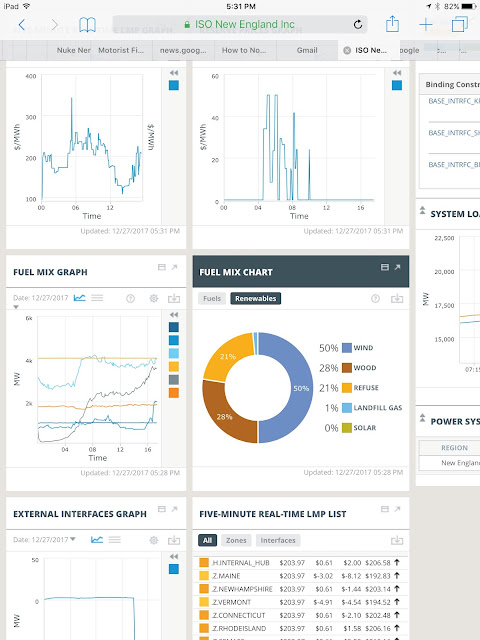
Task: Switch to the Nuke Ner tab
Action: click(73, 50)
